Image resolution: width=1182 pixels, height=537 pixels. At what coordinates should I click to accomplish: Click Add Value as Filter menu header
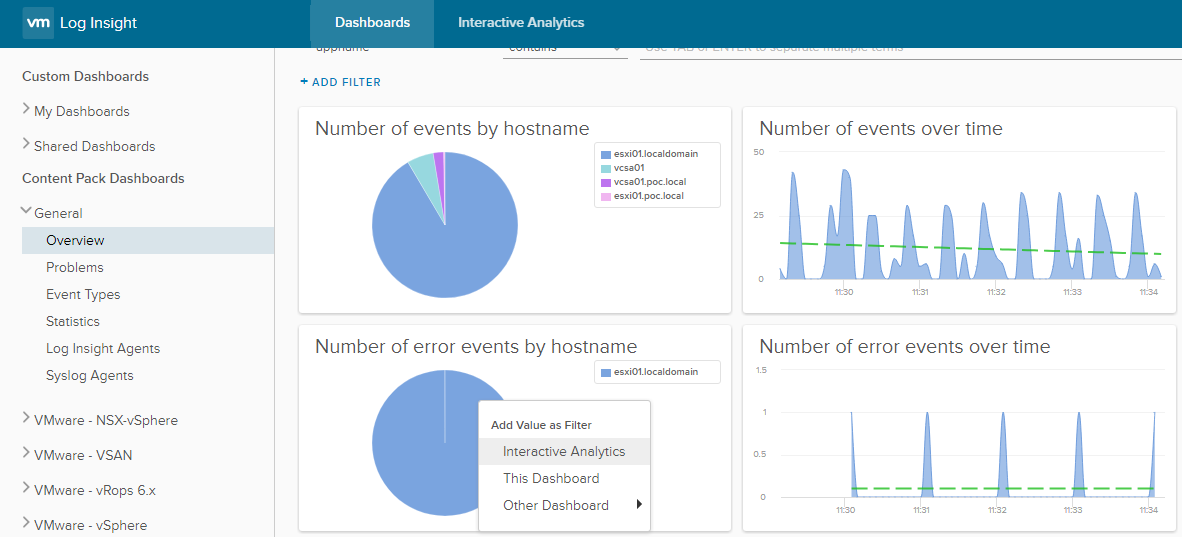[x=541, y=425]
